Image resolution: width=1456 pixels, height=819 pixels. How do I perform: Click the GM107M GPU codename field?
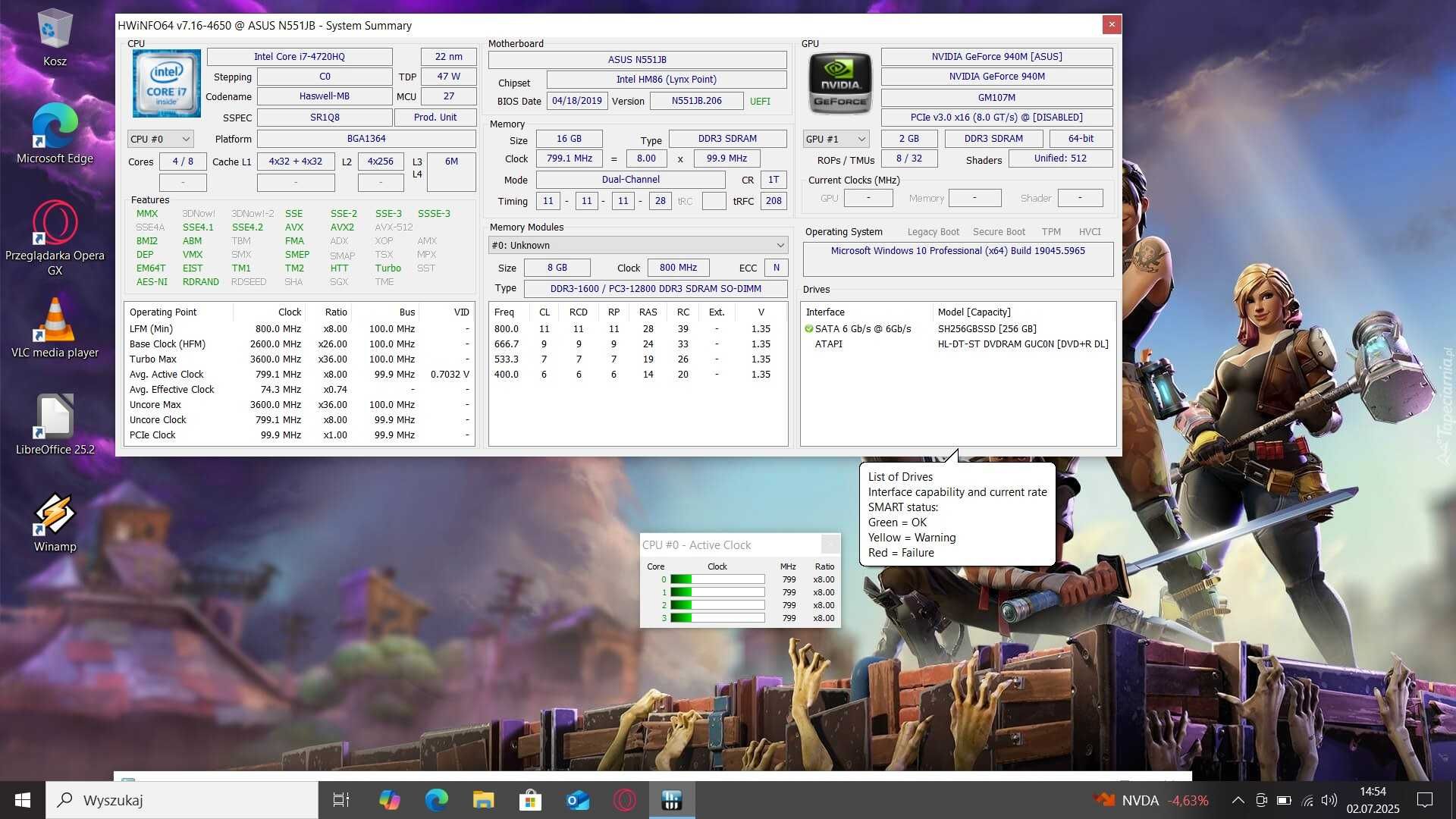tap(996, 98)
